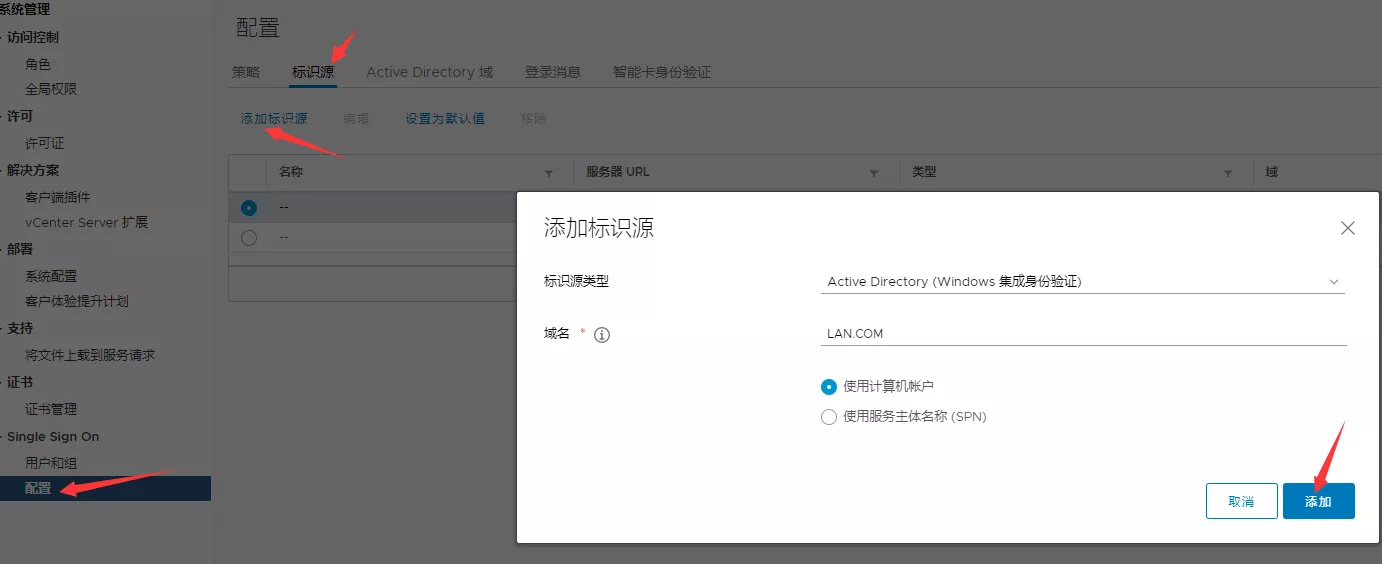The image size is (1382, 564).
Task: Select 使用计算机帐户 radio option
Action: coord(828,386)
